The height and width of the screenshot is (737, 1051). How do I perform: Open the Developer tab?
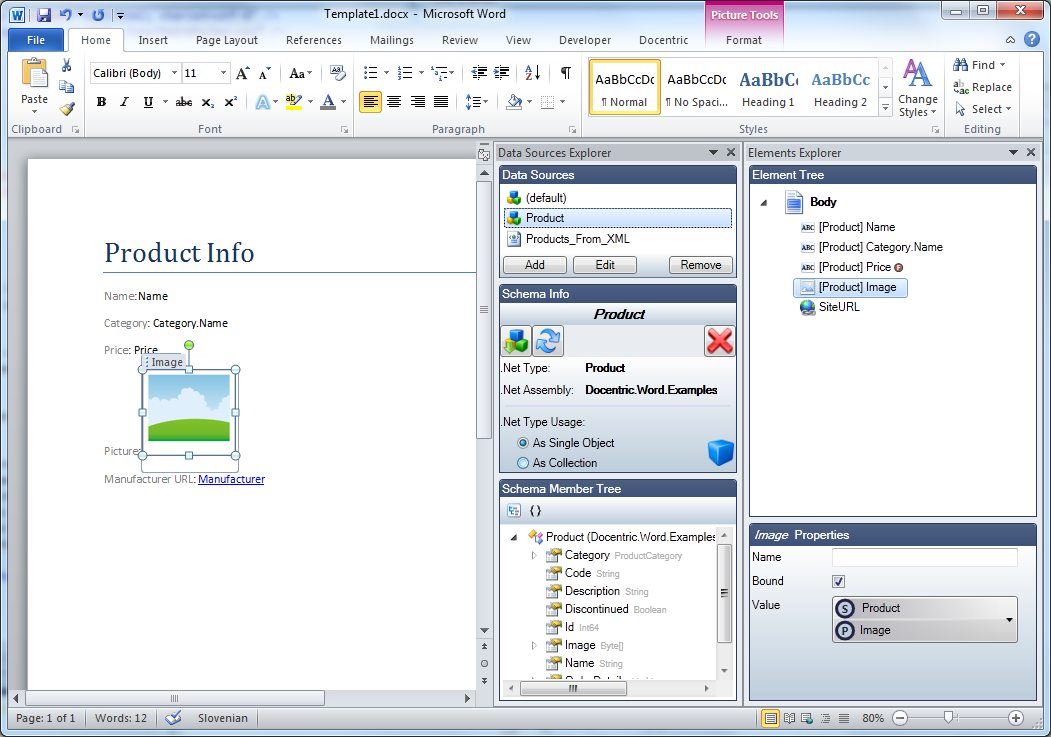(x=584, y=40)
